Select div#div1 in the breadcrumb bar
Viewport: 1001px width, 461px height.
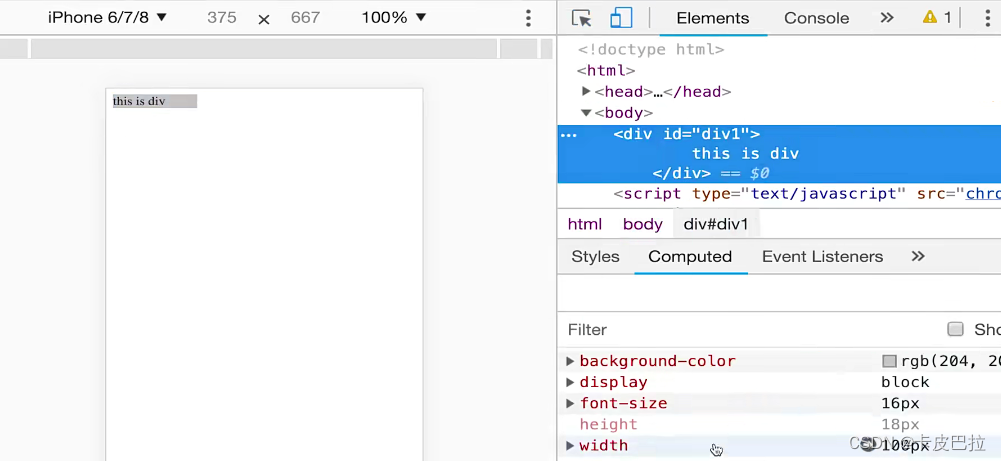716,224
